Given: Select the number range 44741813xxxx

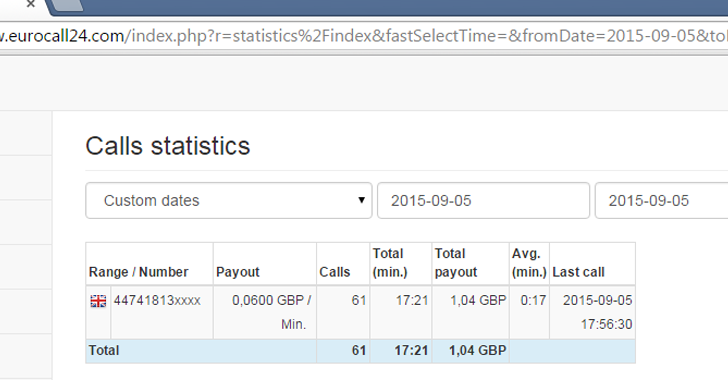Looking at the screenshot, I should coord(157,301).
